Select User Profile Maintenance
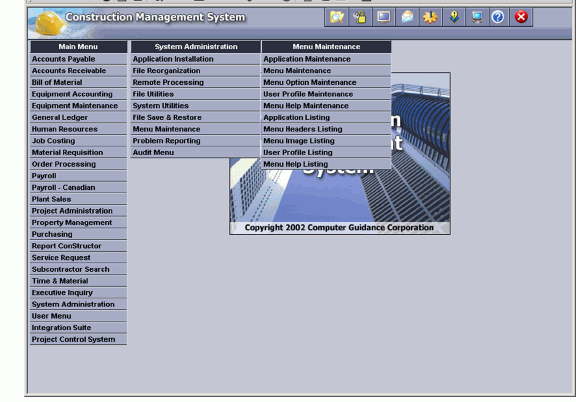This screenshot has height=402, width=576. (326, 94)
